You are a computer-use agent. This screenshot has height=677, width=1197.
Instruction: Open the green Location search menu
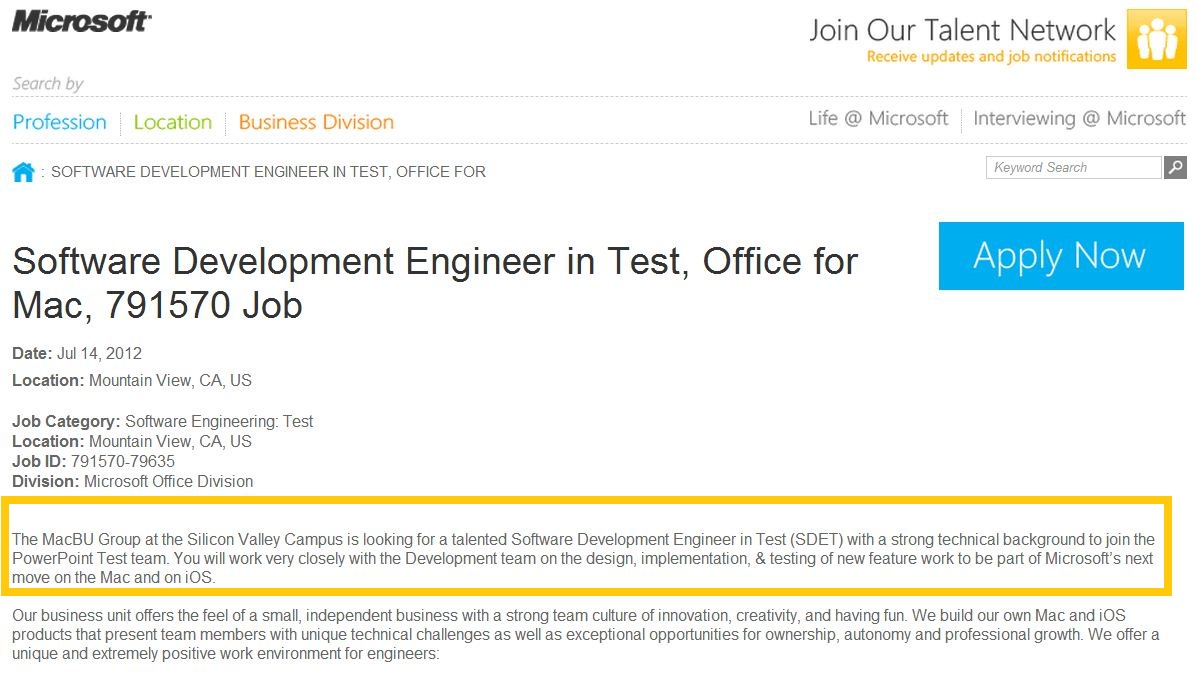172,122
